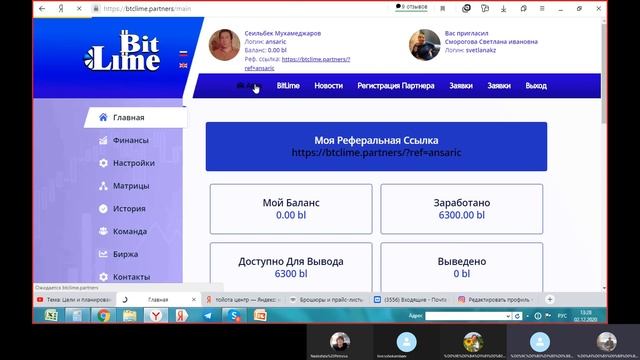Expand the taskbar address dropdown arrow
This screenshot has width=640, height=360.
(508, 316)
